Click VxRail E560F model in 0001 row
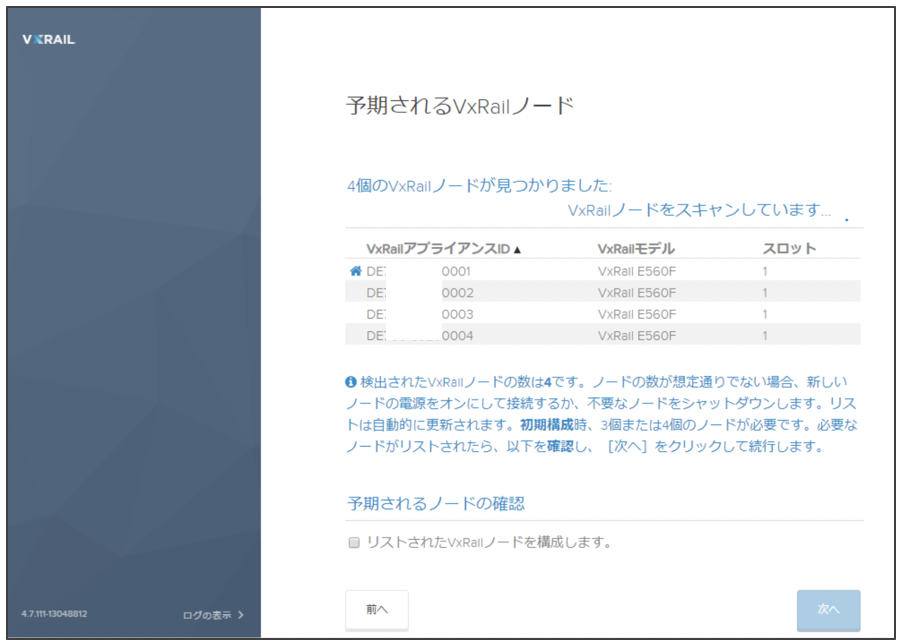 point(637,271)
